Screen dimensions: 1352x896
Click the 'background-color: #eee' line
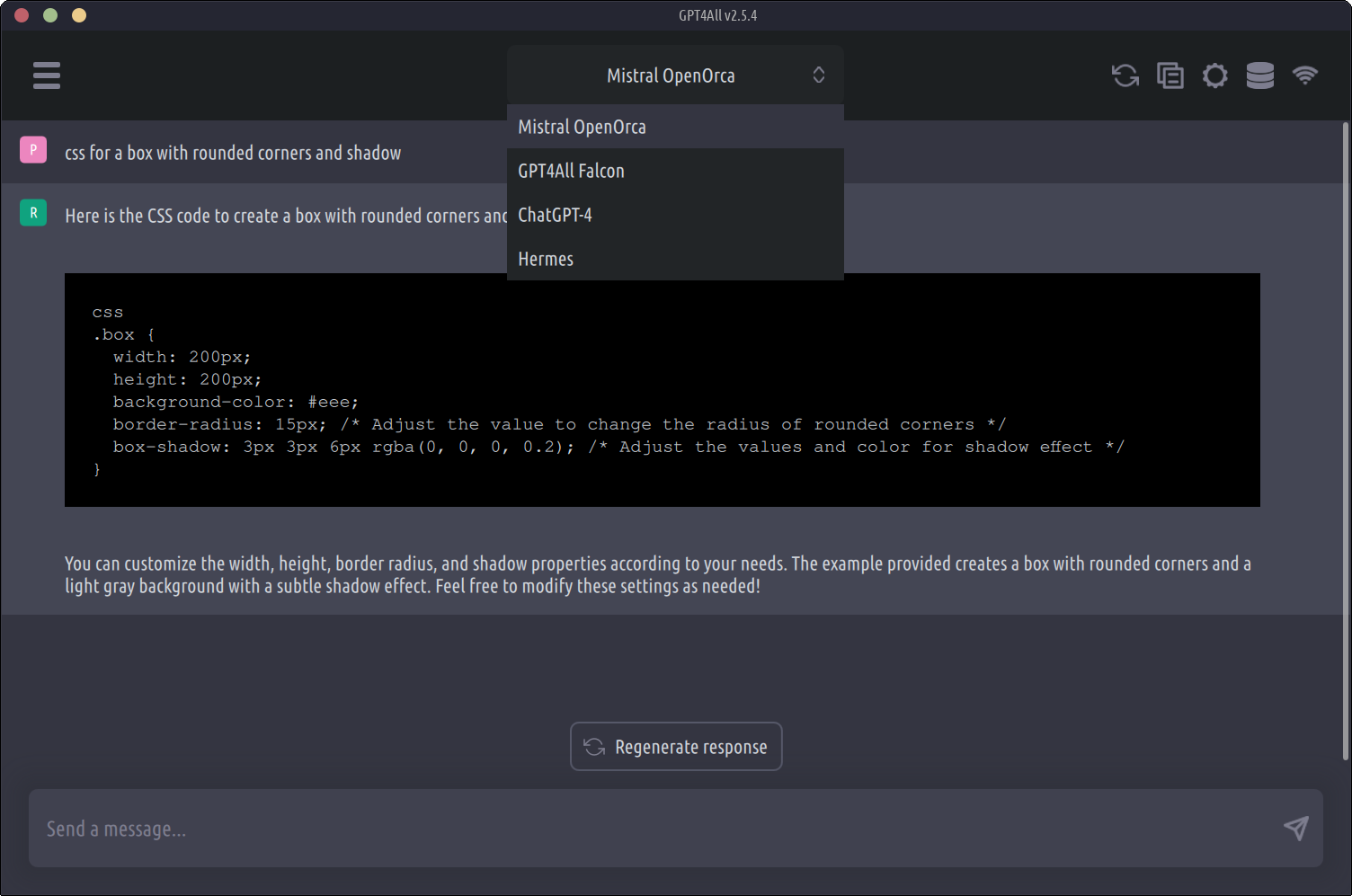[x=236, y=402]
